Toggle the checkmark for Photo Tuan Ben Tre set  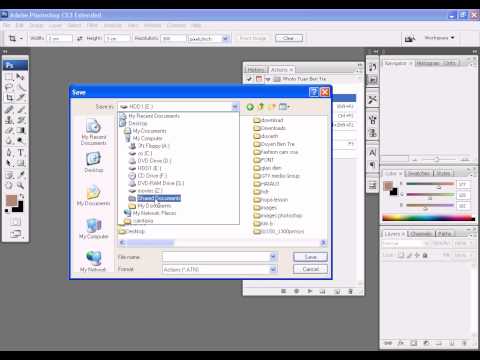pyautogui.click(x=249, y=79)
